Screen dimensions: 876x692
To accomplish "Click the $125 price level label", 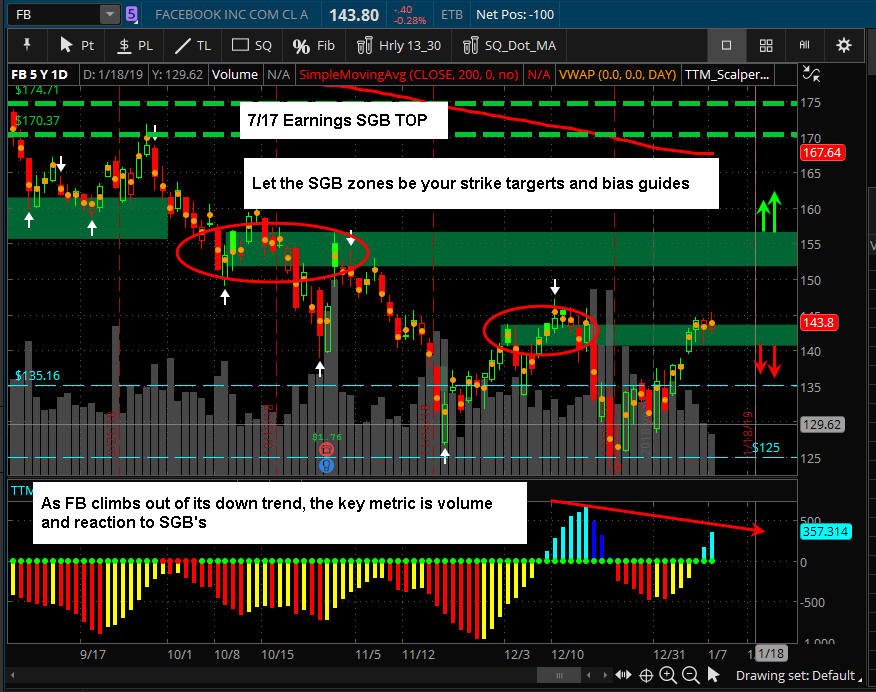I will (x=766, y=447).
